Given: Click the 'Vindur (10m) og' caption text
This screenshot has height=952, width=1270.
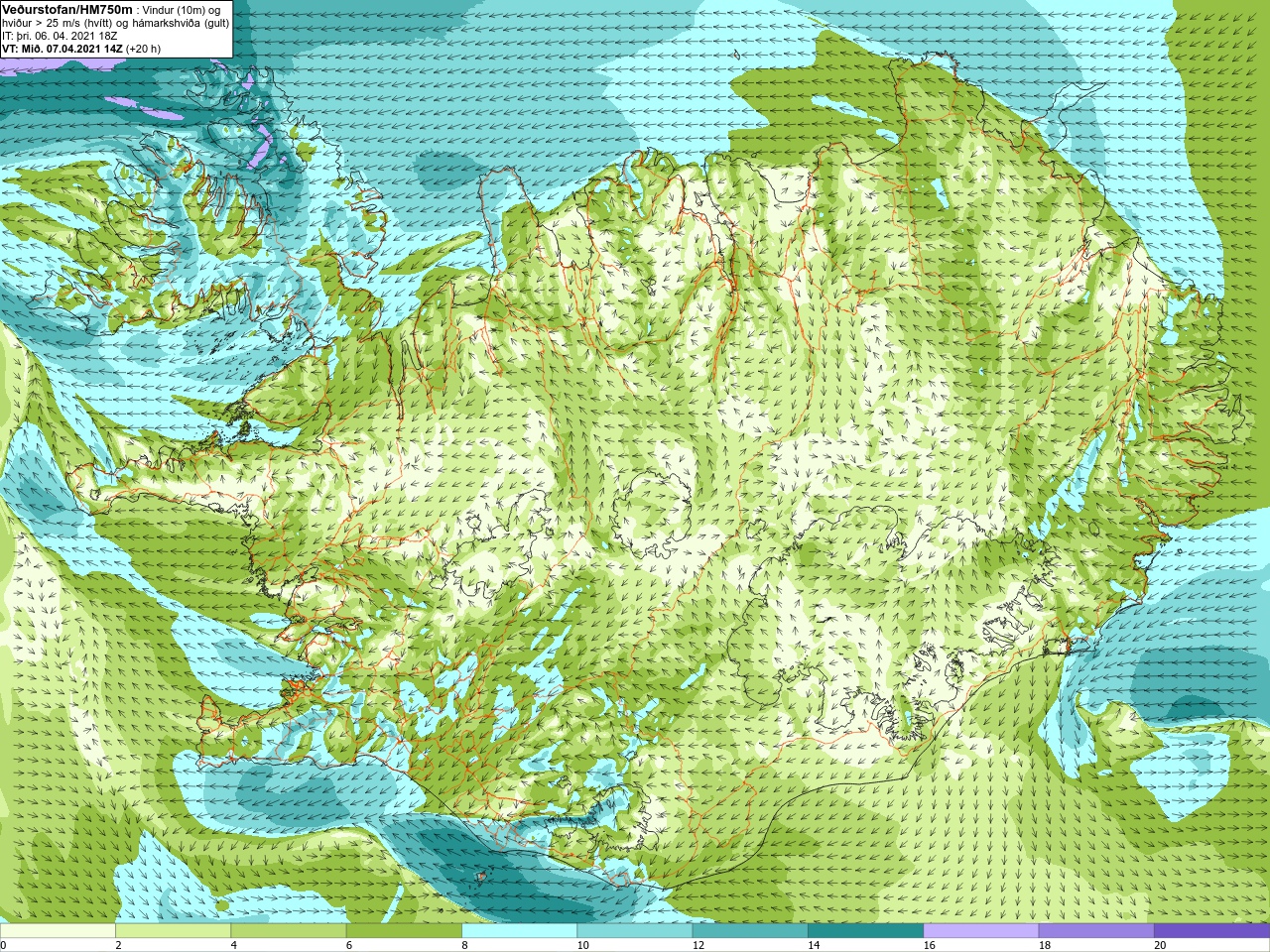Looking at the screenshot, I should coord(182,9).
